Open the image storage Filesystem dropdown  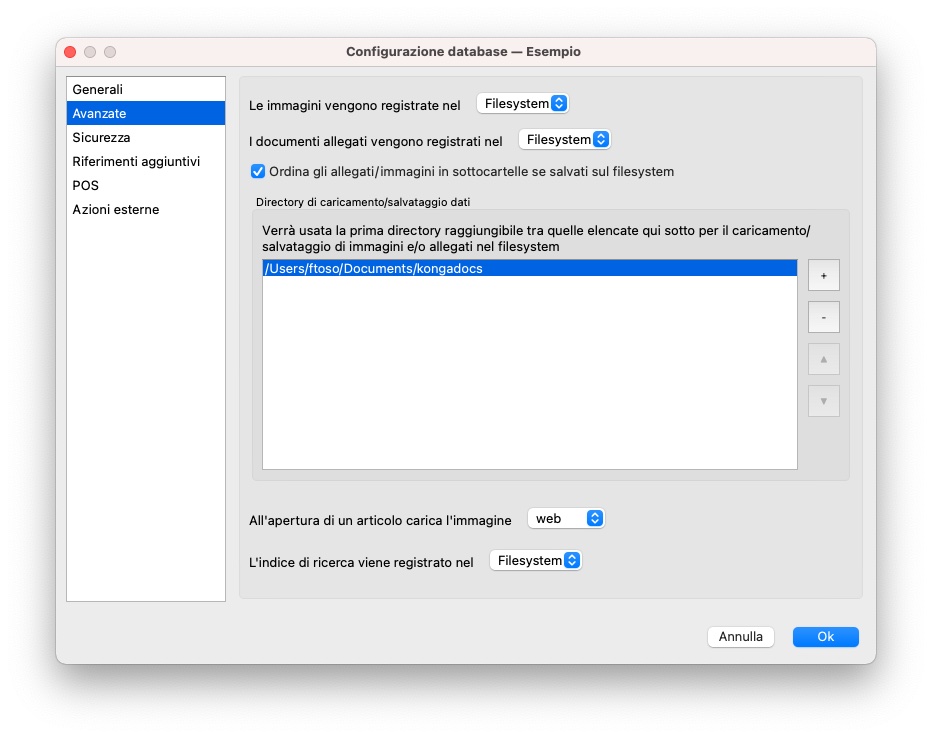(522, 103)
